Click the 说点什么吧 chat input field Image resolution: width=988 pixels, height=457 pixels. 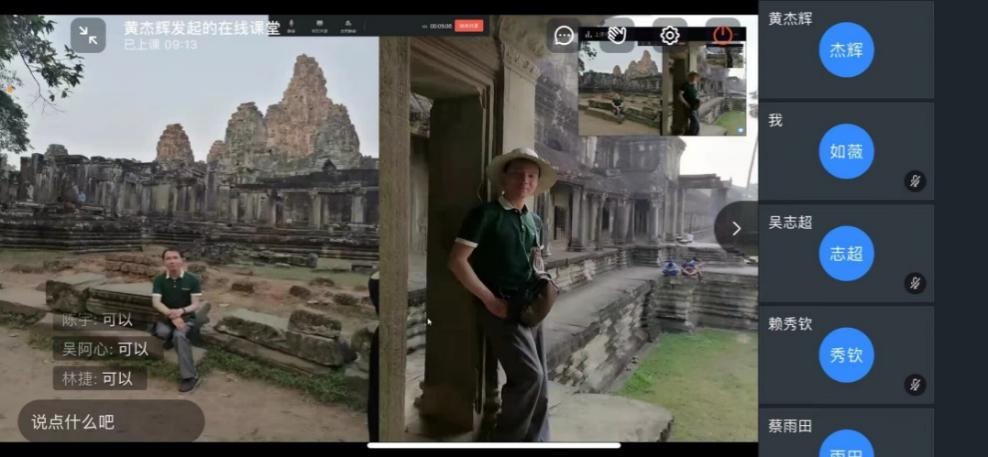(x=112, y=421)
